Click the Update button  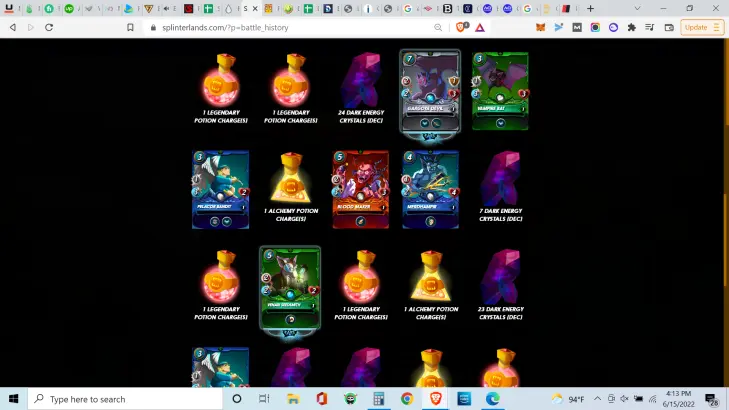(x=702, y=27)
